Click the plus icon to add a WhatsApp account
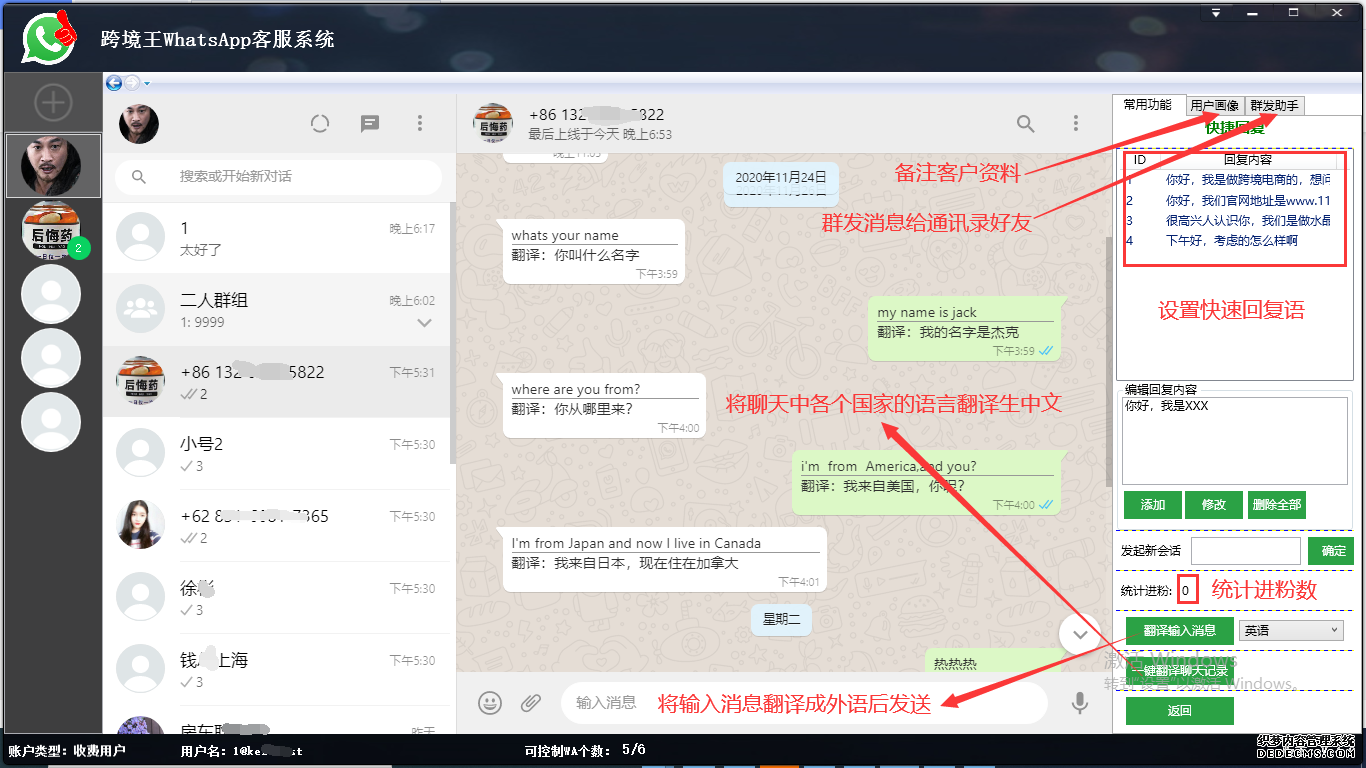The width and height of the screenshot is (1366, 768). [53, 101]
